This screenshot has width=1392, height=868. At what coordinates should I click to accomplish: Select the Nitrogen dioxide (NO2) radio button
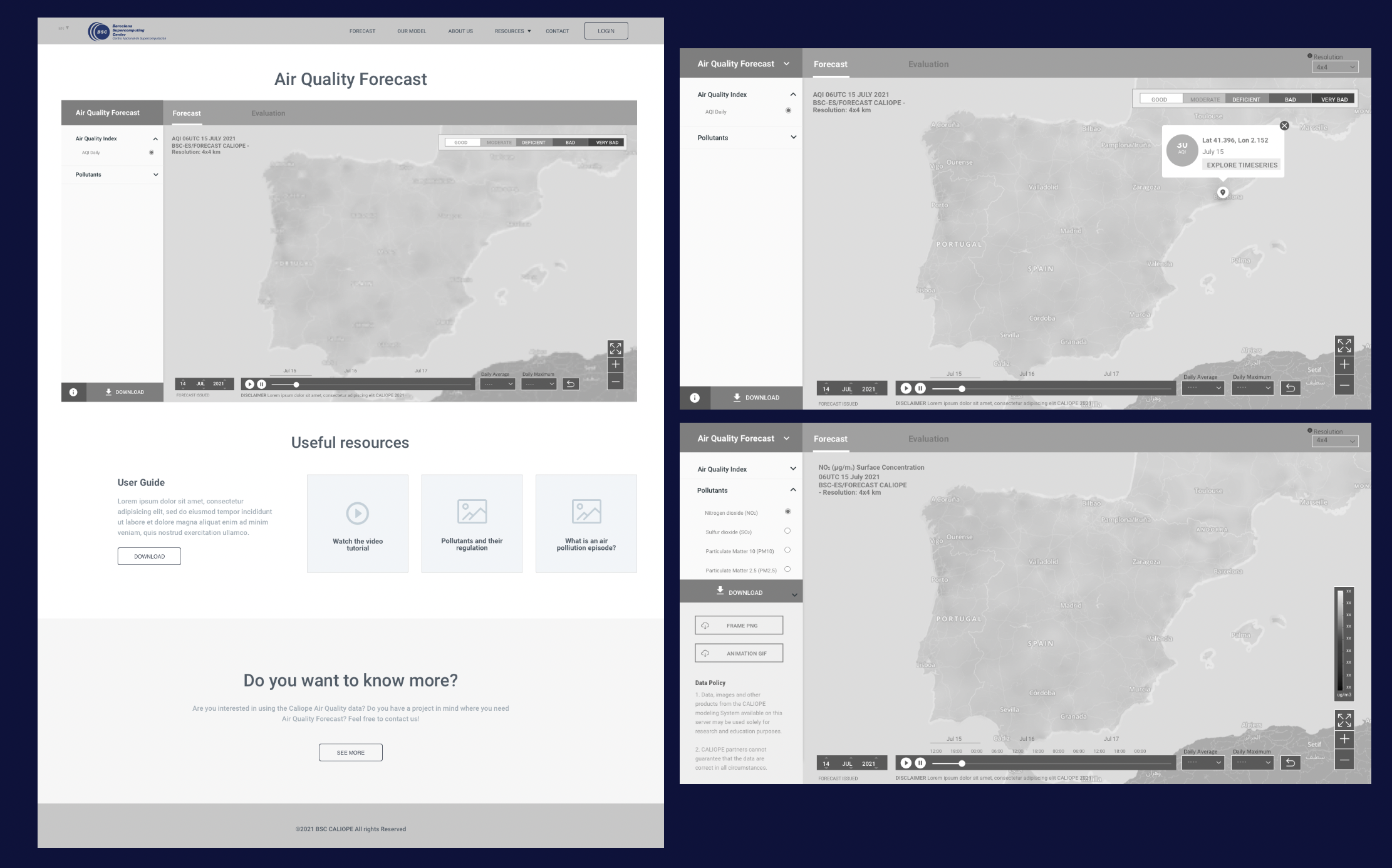[x=787, y=512]
